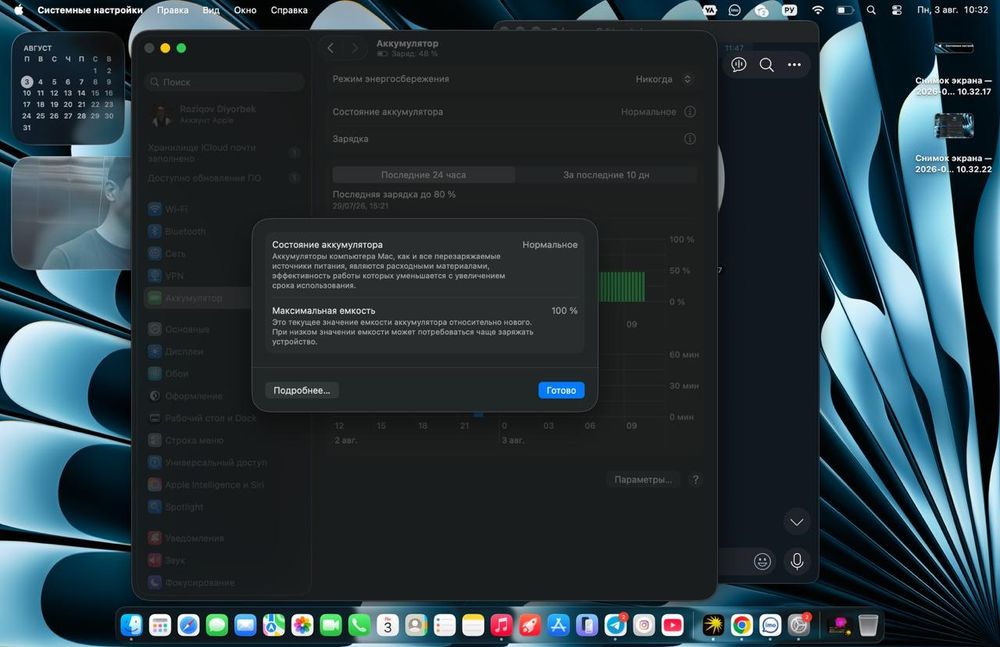Open Finder from the Dock
This screenshot has width=1000, height=647.
coord(132,625)
